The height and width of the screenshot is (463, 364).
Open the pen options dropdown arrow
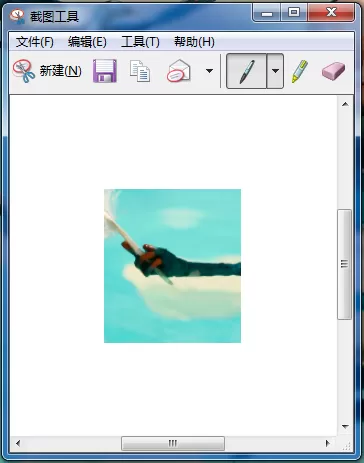[x=275, y=71]
